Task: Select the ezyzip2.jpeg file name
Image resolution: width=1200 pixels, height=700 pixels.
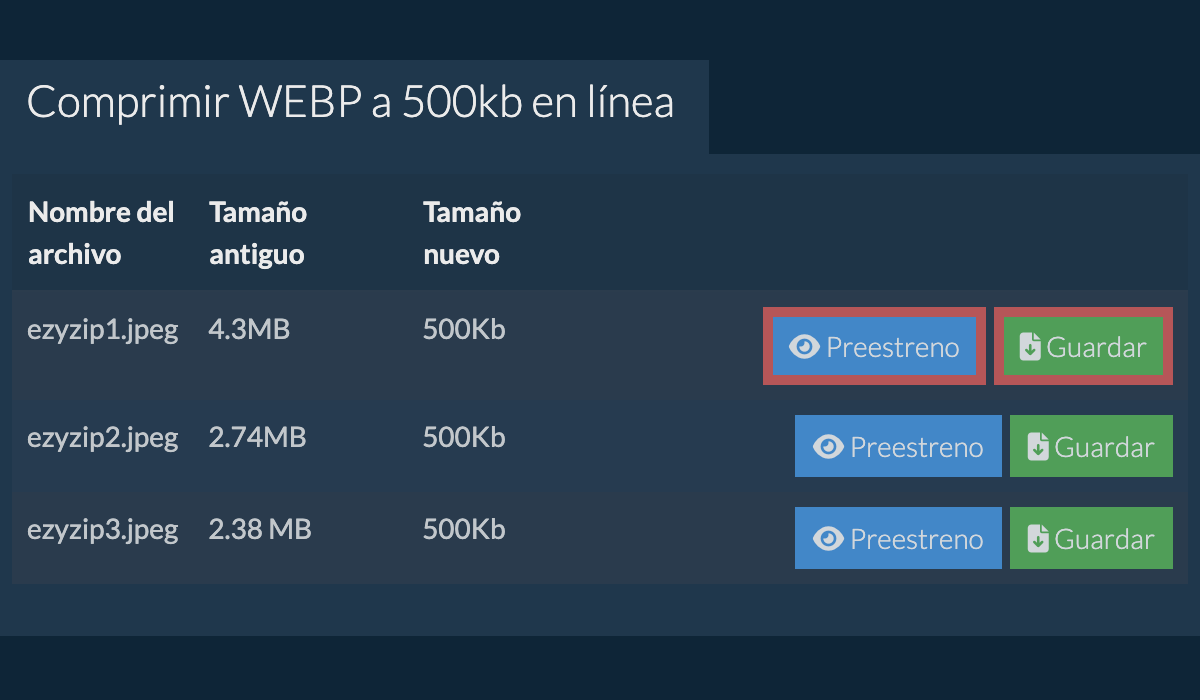Action: pyautogui.click(x=103, y=437)
